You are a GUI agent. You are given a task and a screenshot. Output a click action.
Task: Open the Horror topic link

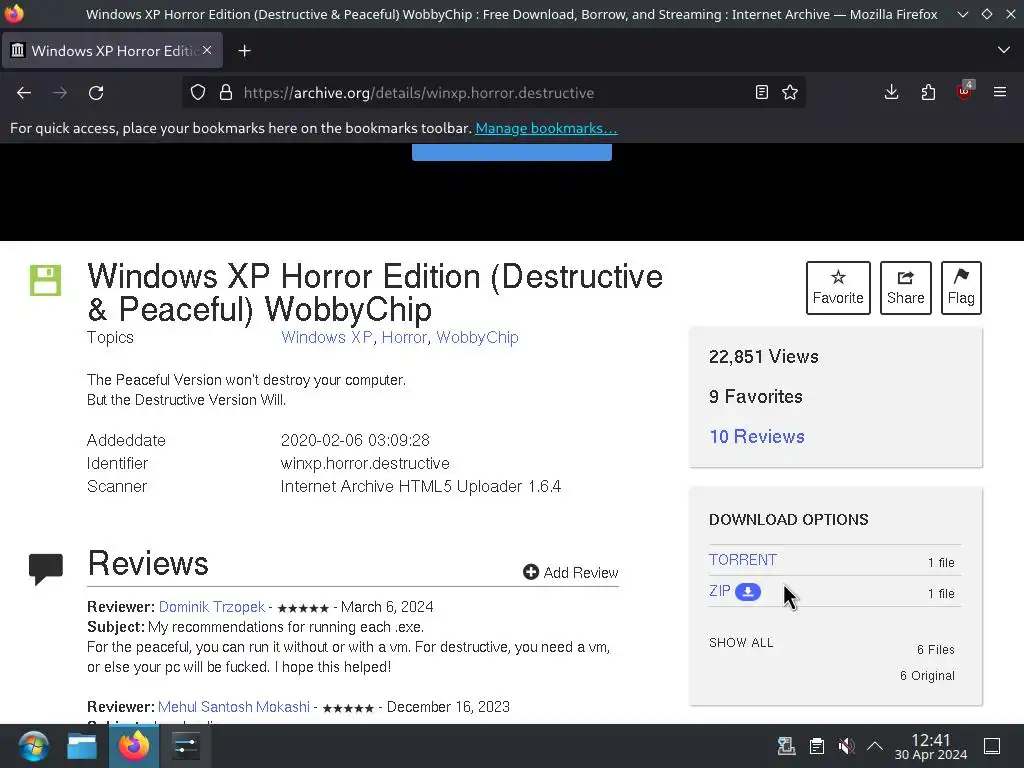(404, 338)
